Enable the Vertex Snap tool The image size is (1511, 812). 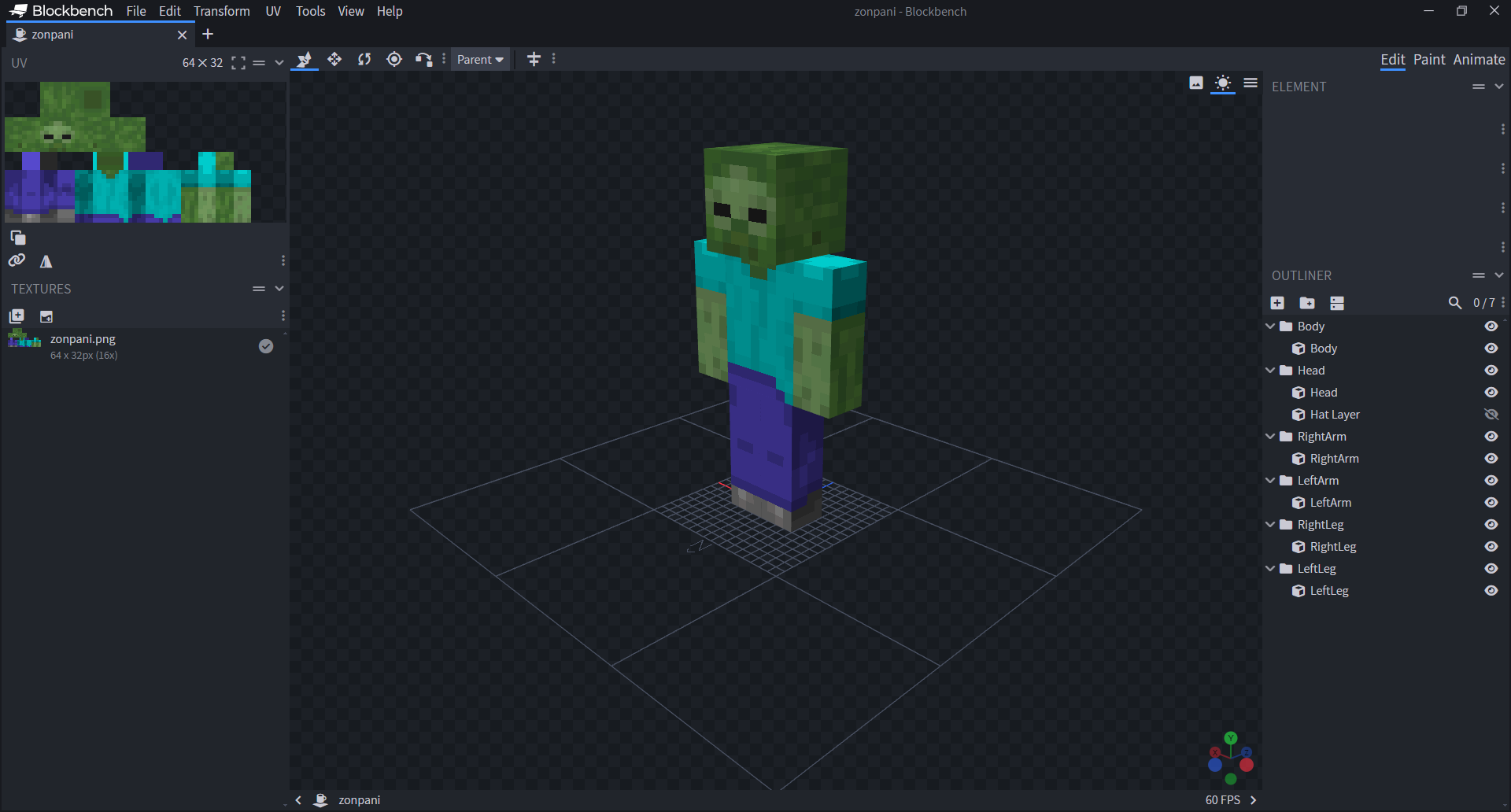[423, 59]
